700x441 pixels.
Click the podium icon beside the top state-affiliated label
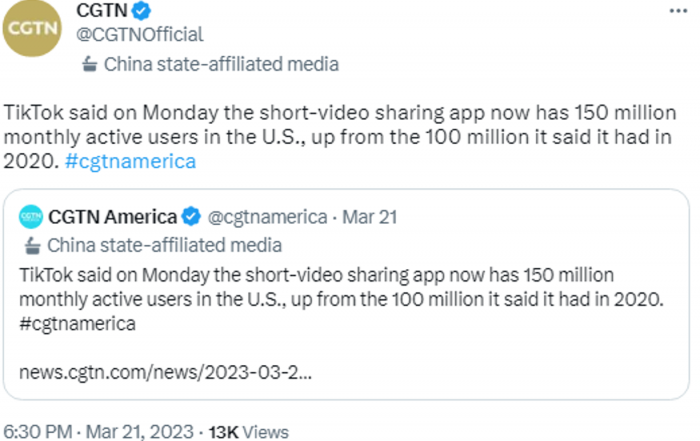pos(89,64)
